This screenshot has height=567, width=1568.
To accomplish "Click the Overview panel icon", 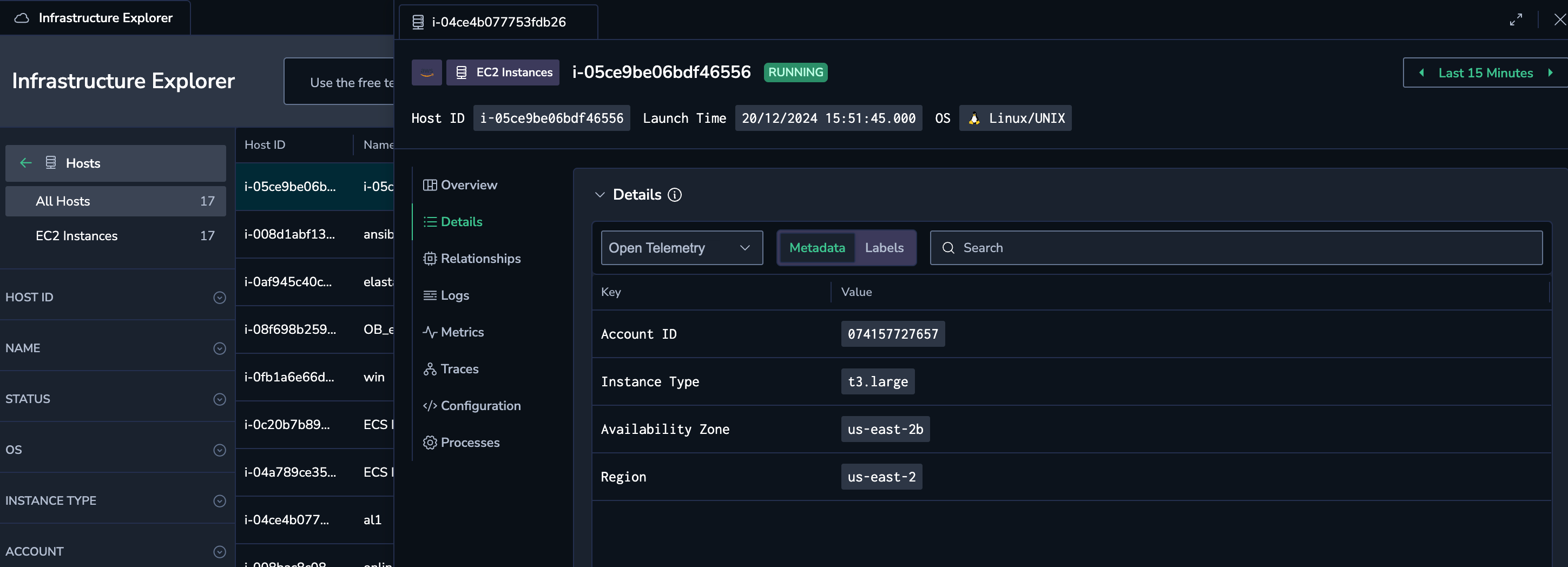I will click(x=430, y=185).
